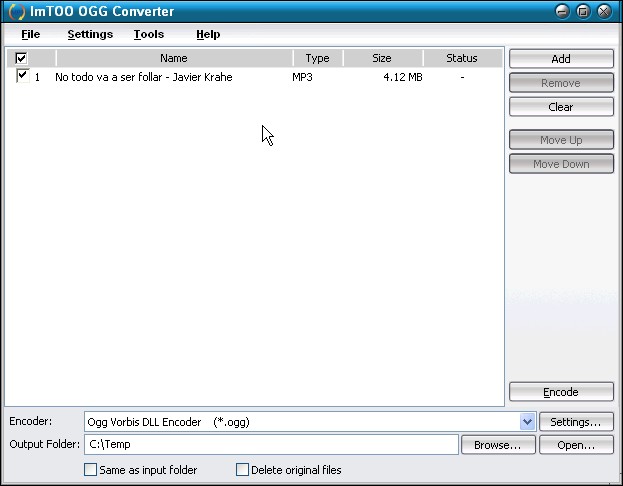Enable 'Delete original files' checkbox
Screen dimensions: 623x486
click(x=242, y=470)
